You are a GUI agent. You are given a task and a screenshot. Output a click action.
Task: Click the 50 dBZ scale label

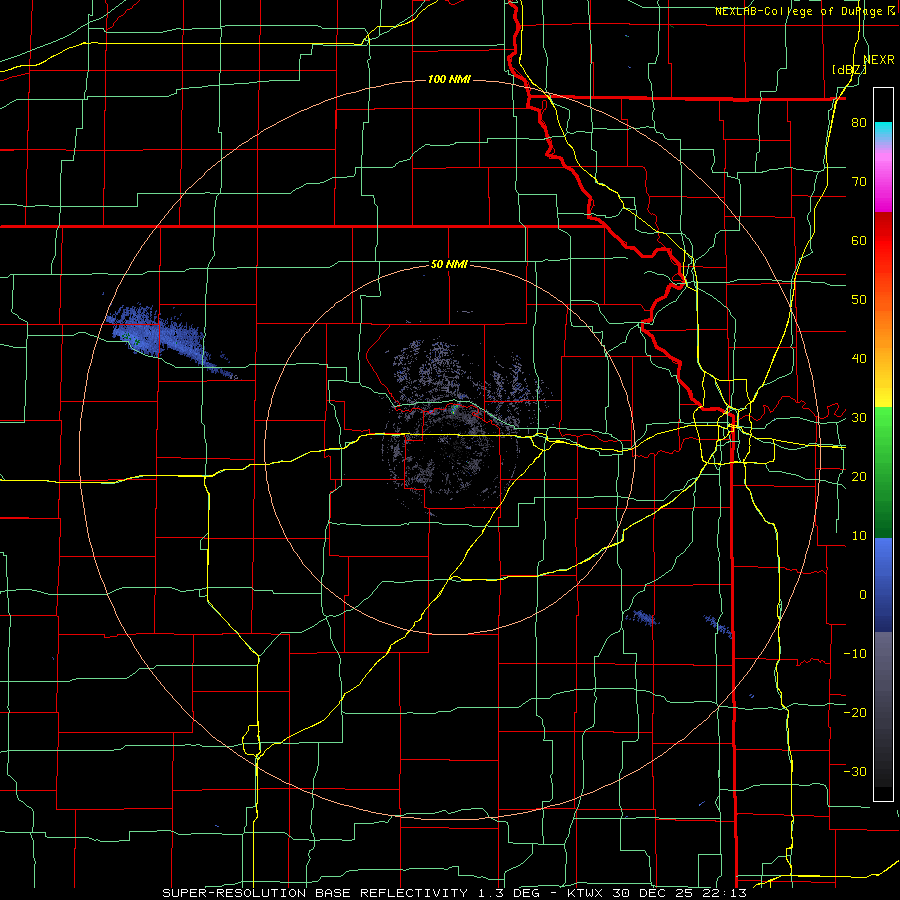tap(859, 300)
